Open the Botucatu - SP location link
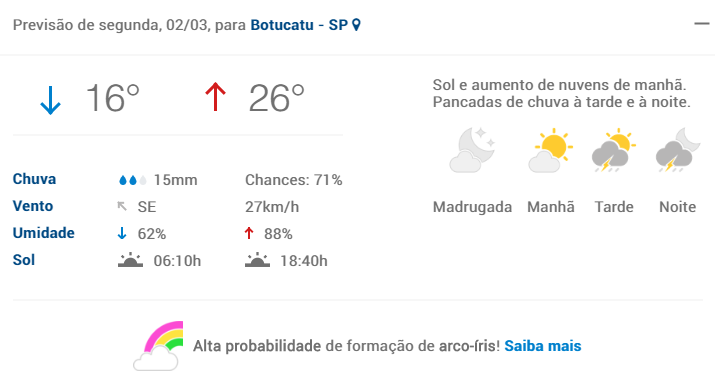This screenshot has width=715, height=385. coord(299,25)
